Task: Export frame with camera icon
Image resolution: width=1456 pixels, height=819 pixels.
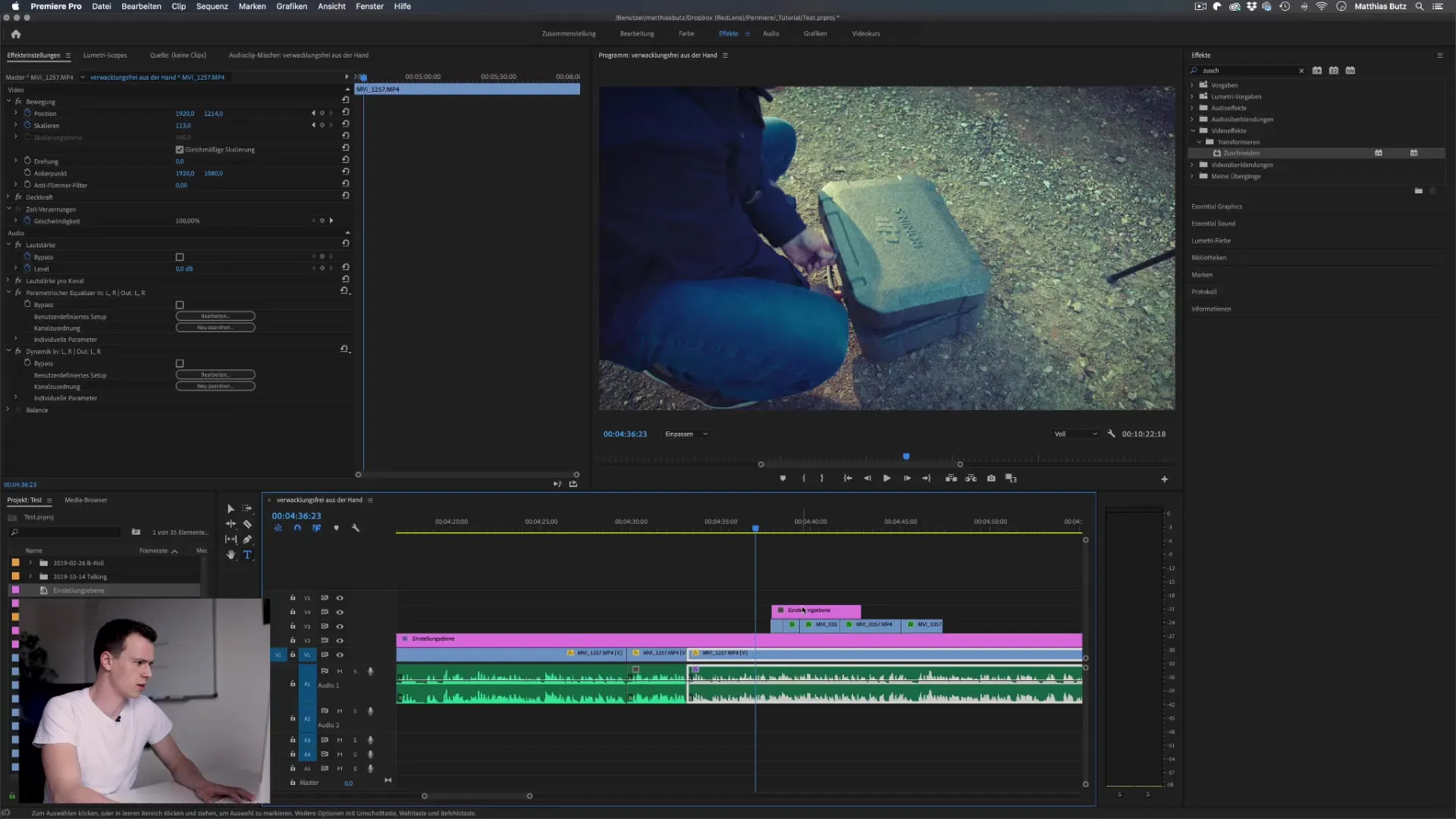Action: (991, 479)
